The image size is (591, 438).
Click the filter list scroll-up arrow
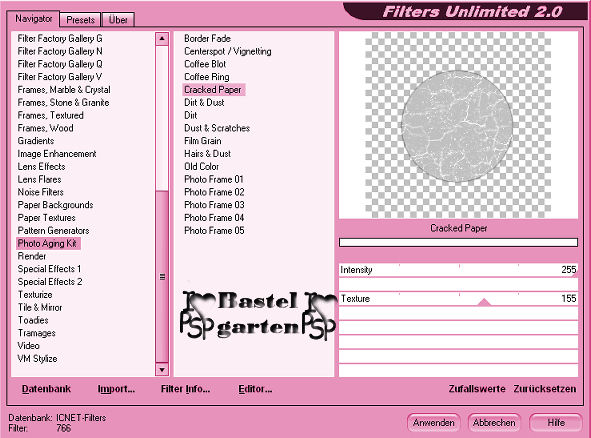[162, 39]
